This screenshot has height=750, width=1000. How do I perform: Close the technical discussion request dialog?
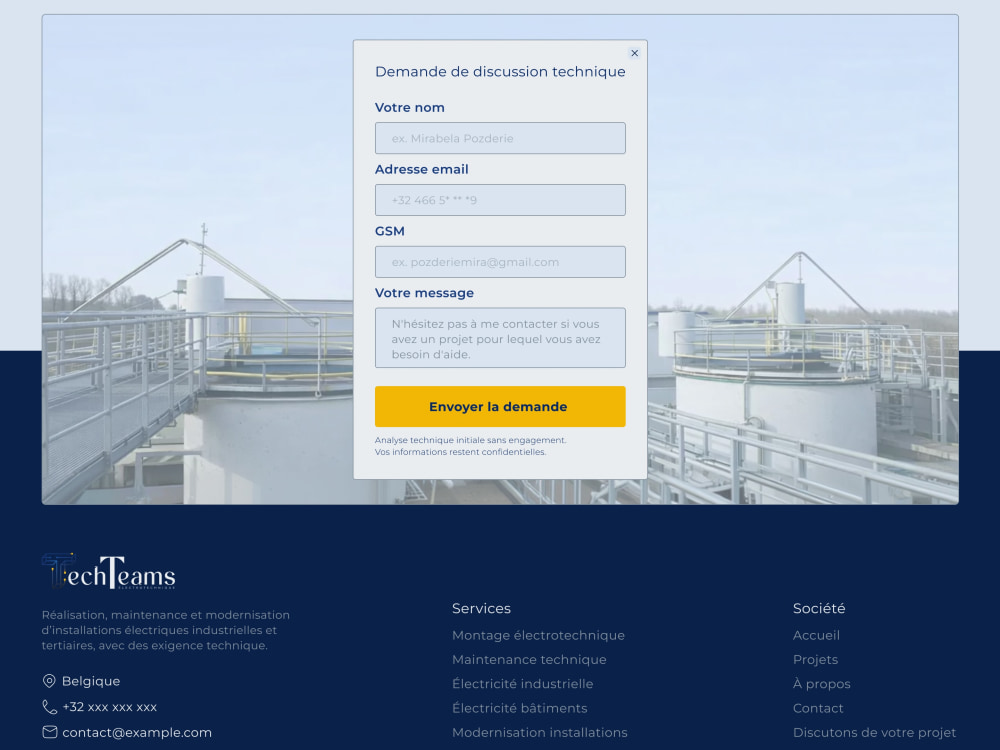click(634, 53)
